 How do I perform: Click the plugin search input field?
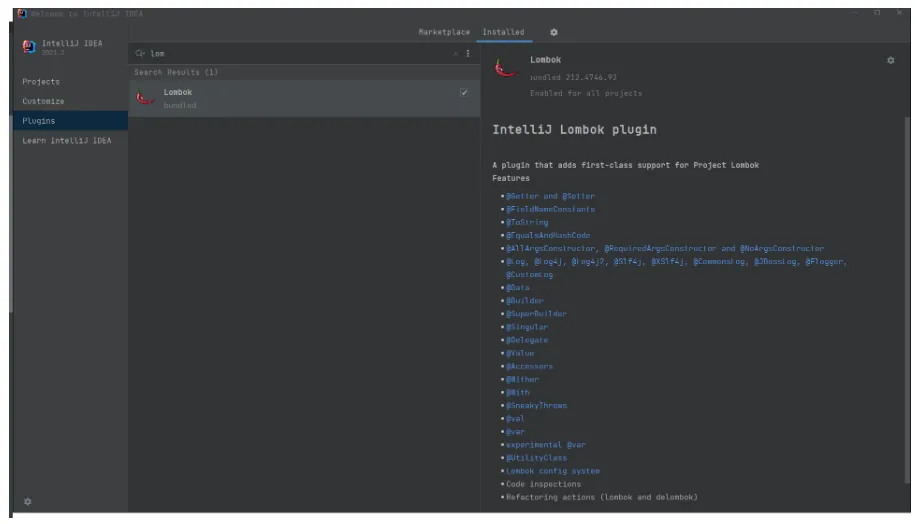coord(298,53)
